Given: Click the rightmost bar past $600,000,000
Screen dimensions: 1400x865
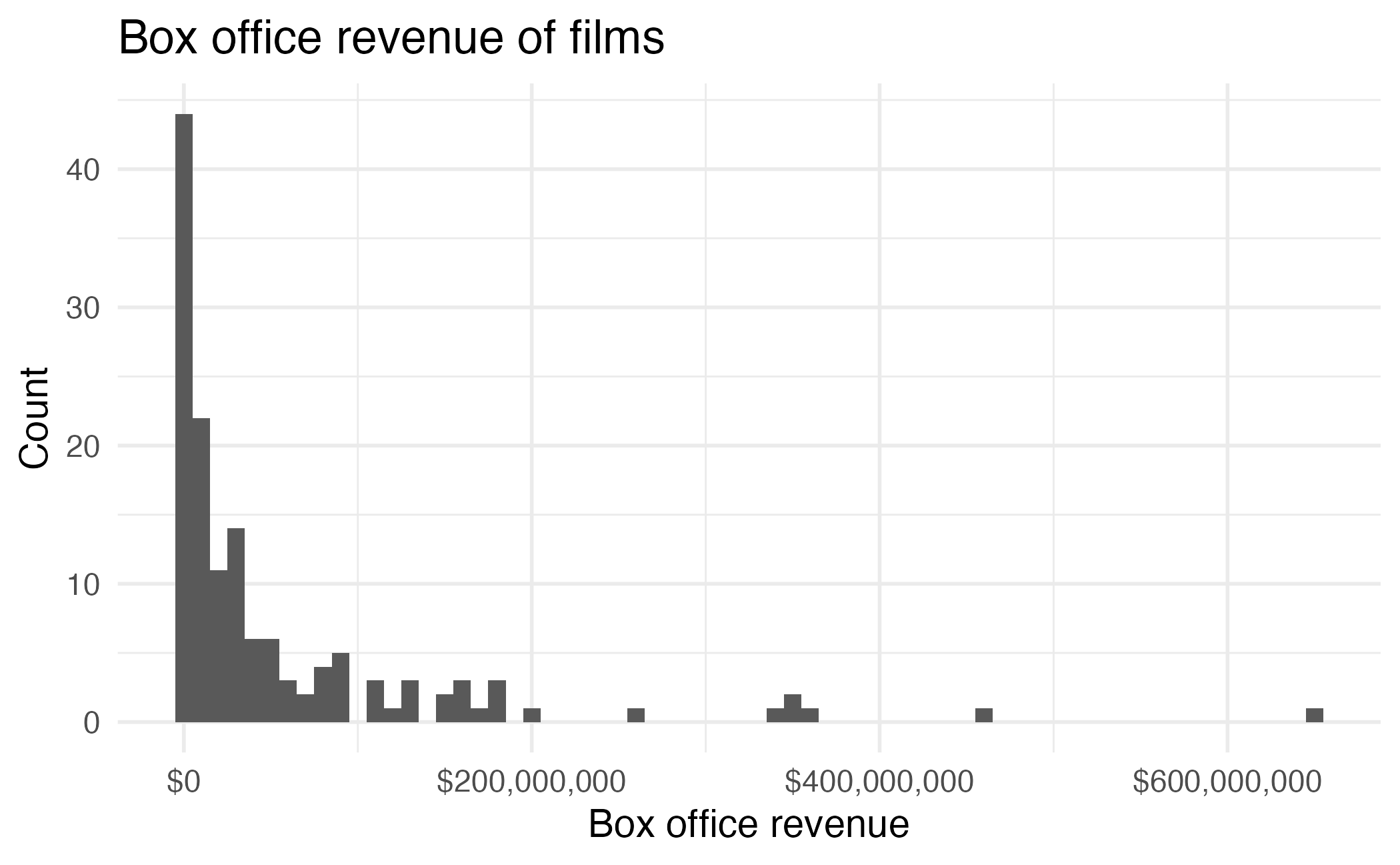Looking at the screenshot, I should (1314, 715).
